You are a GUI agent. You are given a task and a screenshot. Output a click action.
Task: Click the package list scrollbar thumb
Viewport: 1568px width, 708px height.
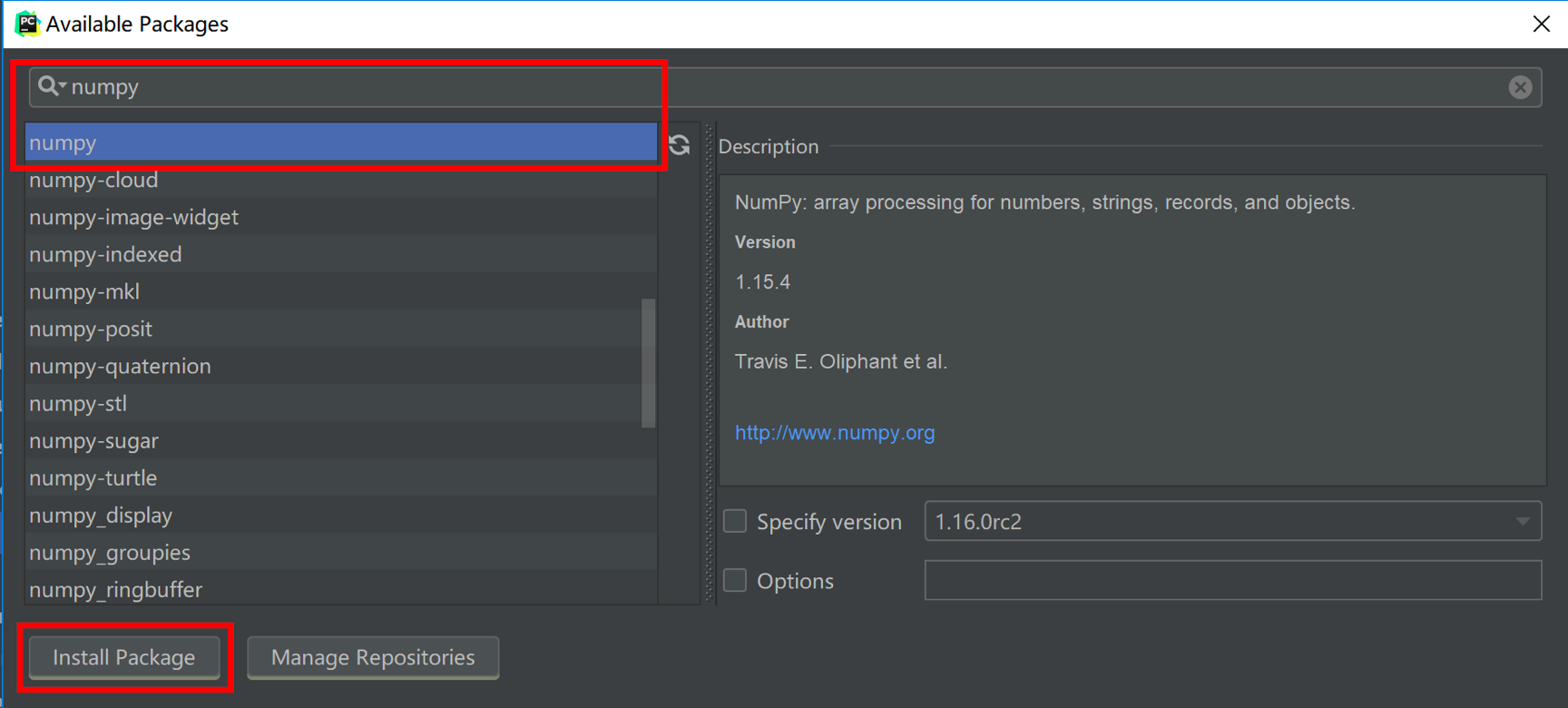(x=648, y=362)
